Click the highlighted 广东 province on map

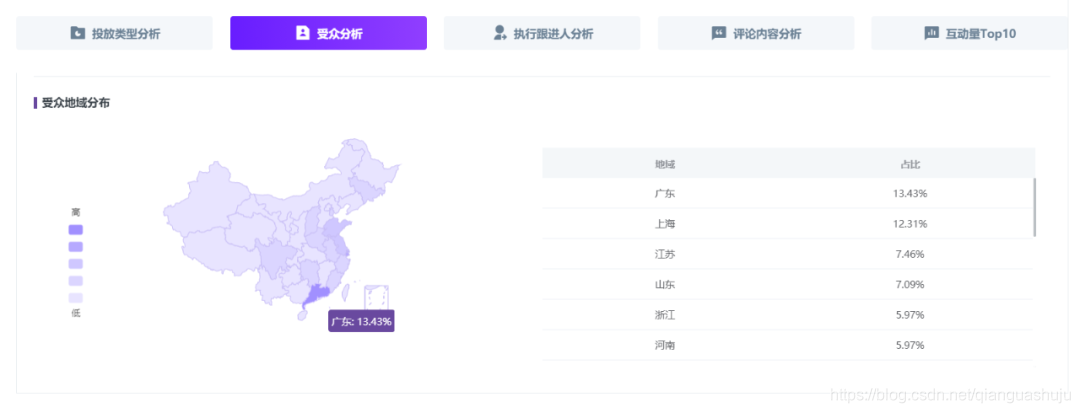coord(318,296)
